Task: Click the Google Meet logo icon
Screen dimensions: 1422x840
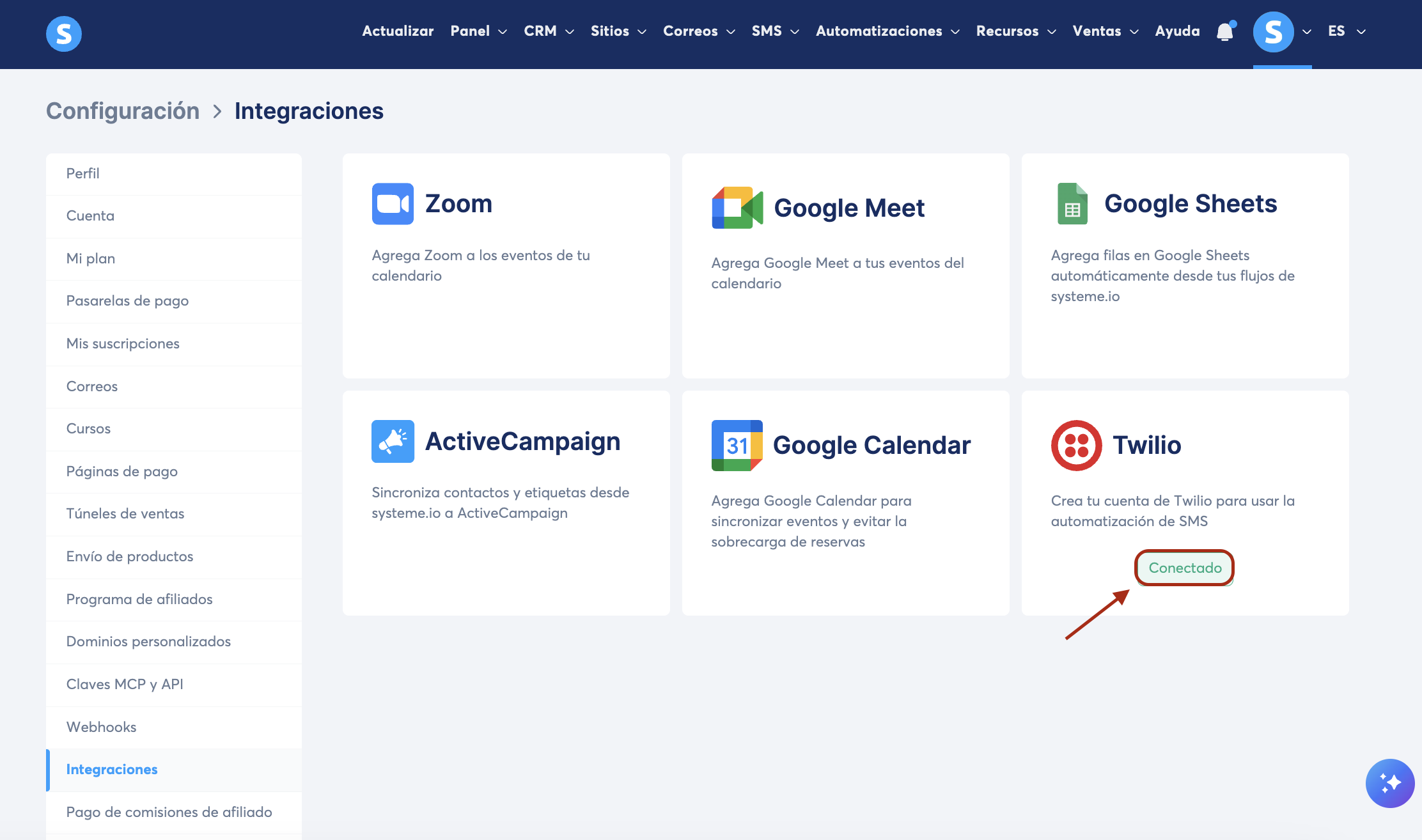Action: pos(737,208)
